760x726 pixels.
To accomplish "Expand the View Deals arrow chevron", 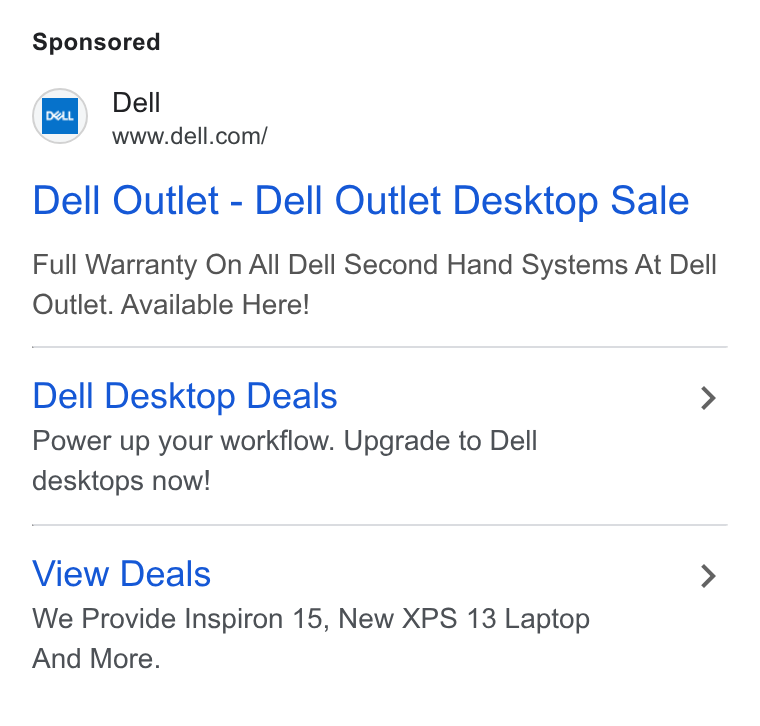I will (708, 576).
